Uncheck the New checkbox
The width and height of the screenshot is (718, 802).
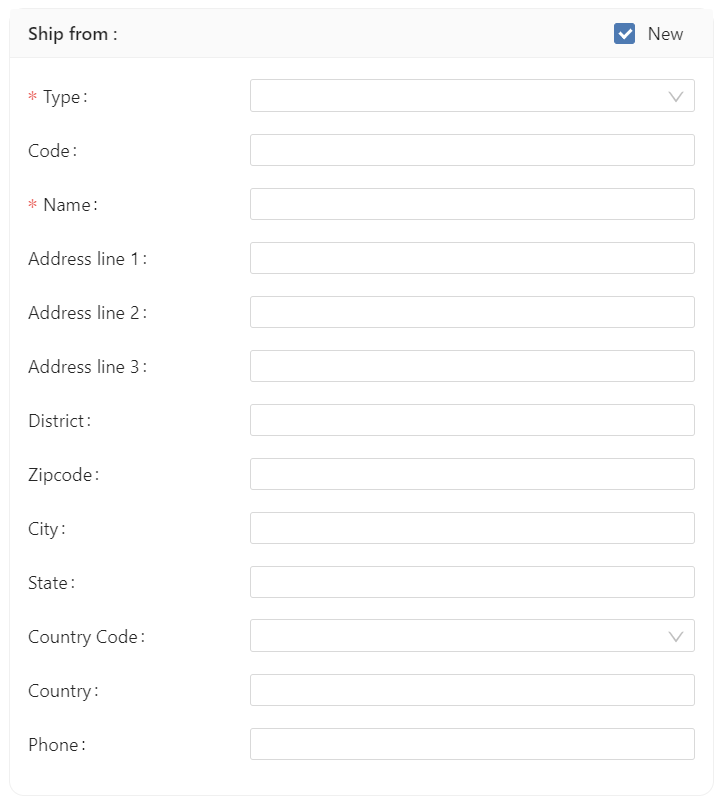625,34
